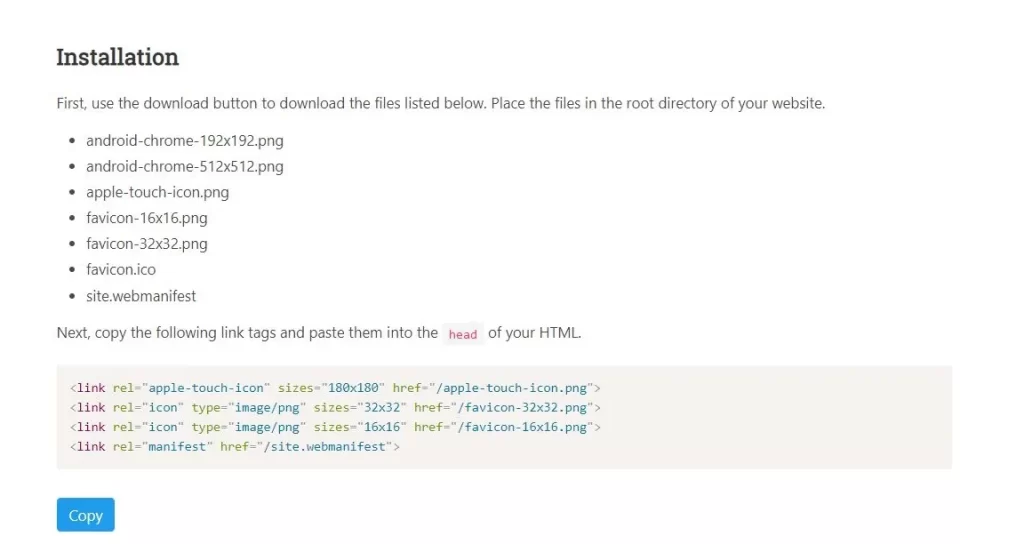The width and height of the screenshot is (1024, 552).
Task: Click the inline head code tag
Action: [462, 334]
